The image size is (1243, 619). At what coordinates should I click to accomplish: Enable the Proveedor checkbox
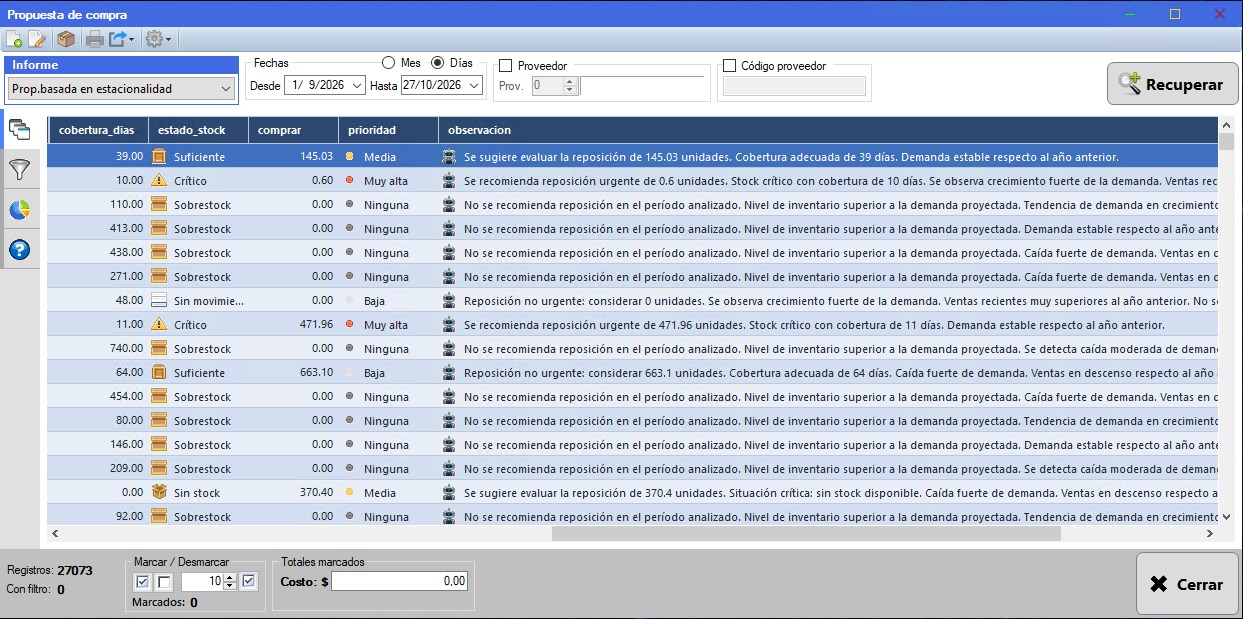pyautogui.click(x=506, y=66)
